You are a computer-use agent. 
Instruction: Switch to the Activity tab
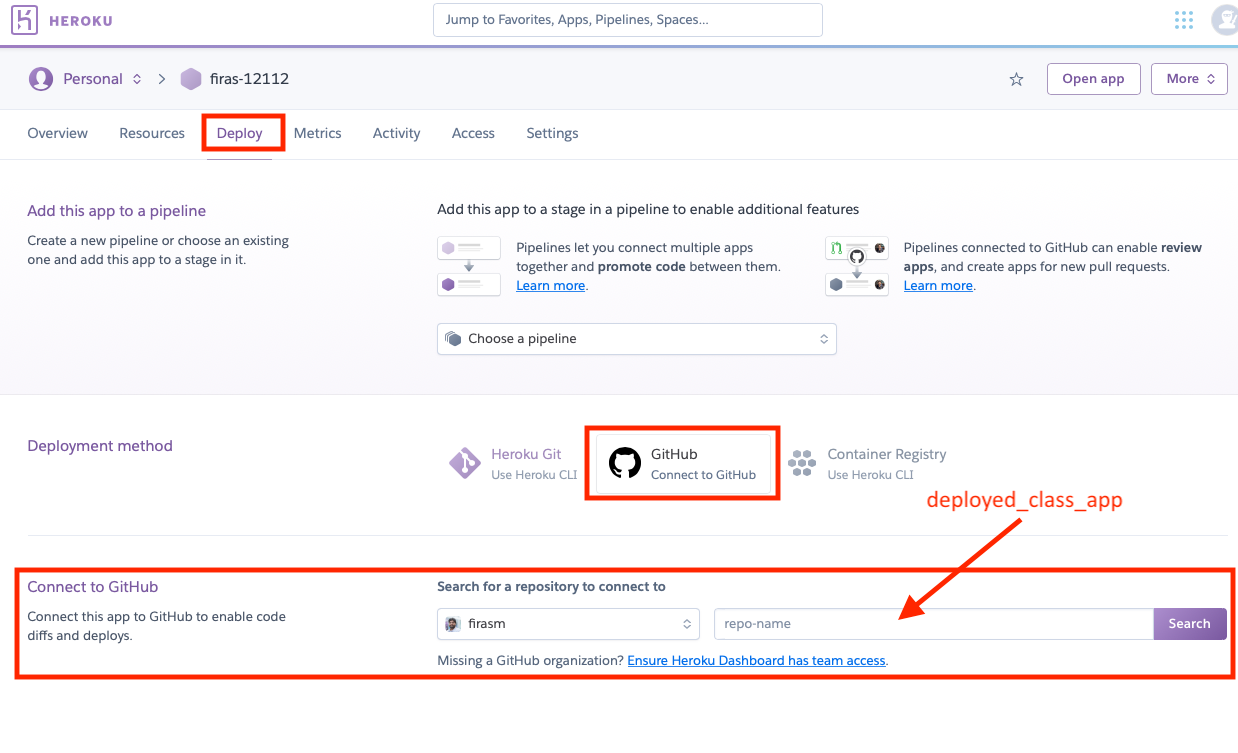(396, 133)
